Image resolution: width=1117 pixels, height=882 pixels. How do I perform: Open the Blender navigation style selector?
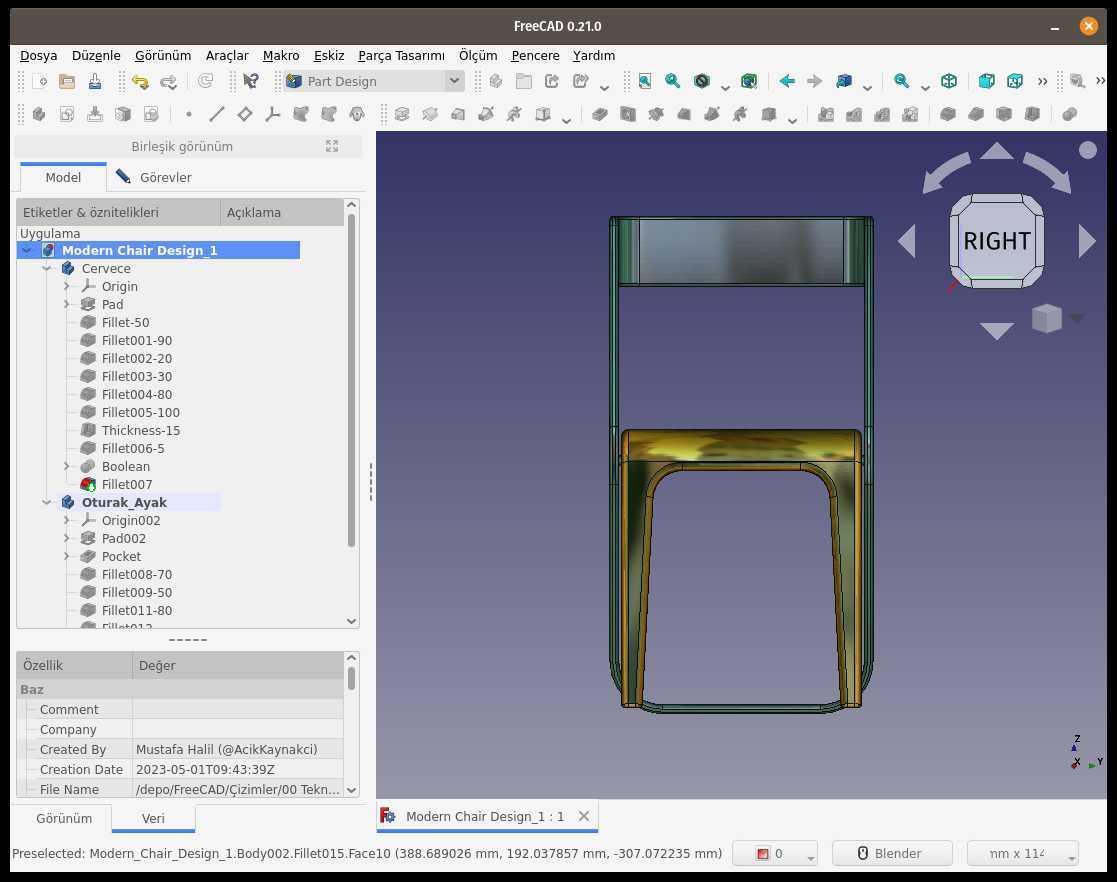pos(892,853)
